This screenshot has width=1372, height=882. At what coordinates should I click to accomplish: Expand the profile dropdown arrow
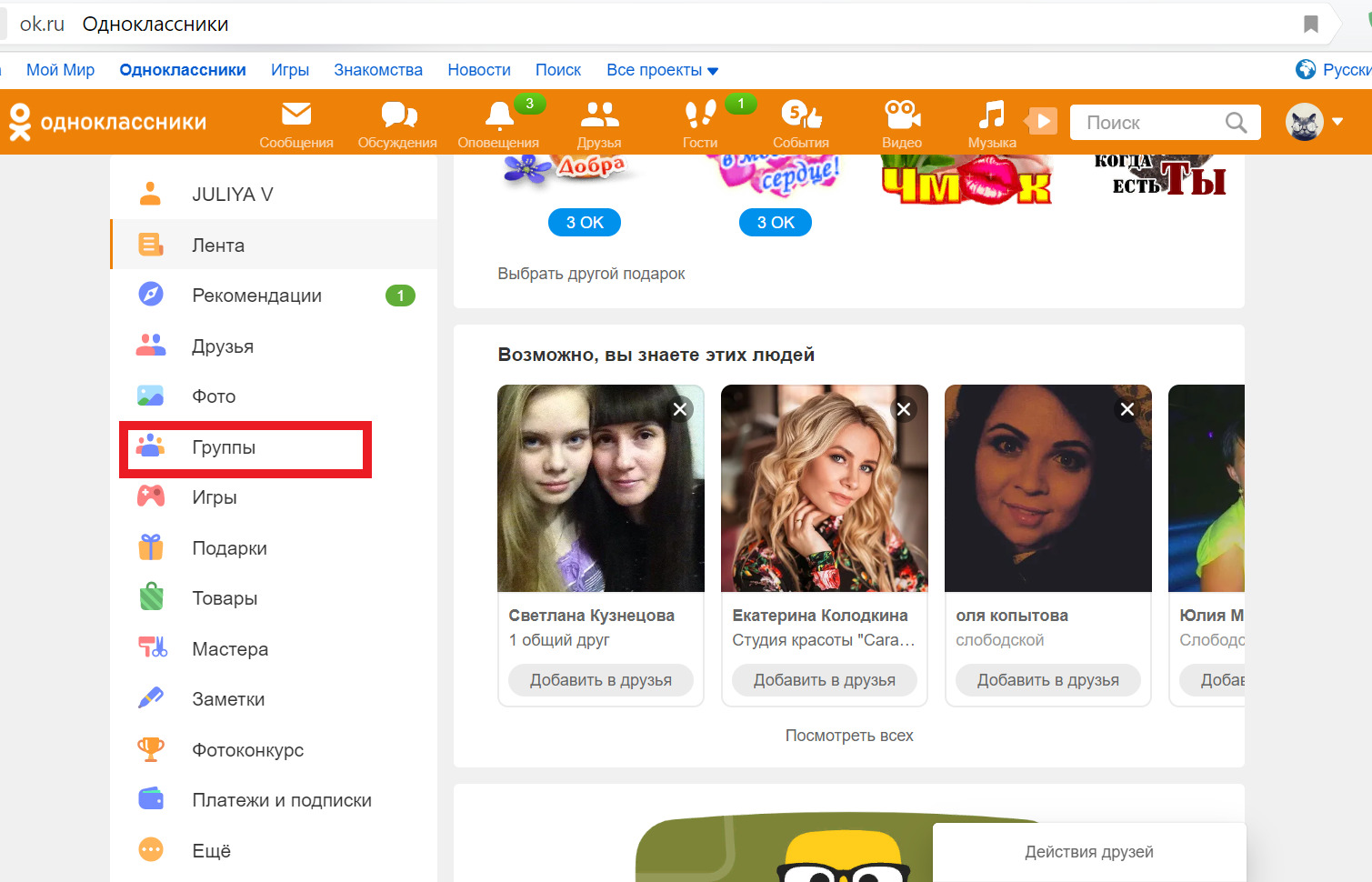click(x=1337, y=122)
